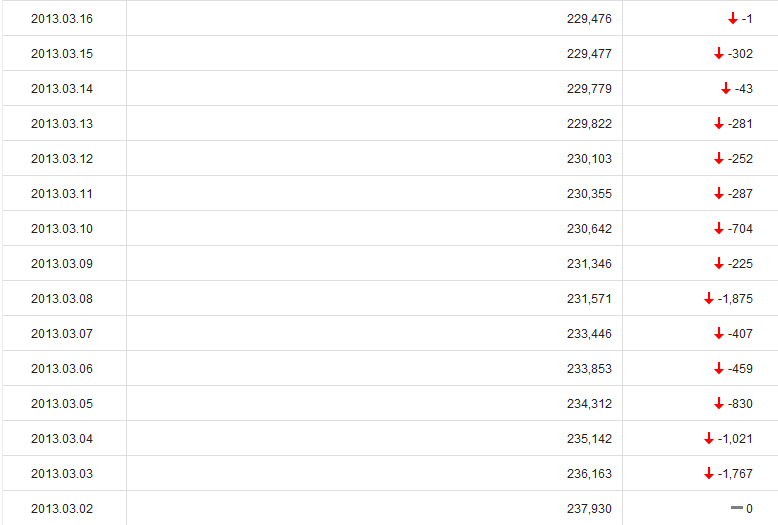Screen dimensions: 778x525
Task: Click the red down arrow beside -830
Action: [718, 404]
